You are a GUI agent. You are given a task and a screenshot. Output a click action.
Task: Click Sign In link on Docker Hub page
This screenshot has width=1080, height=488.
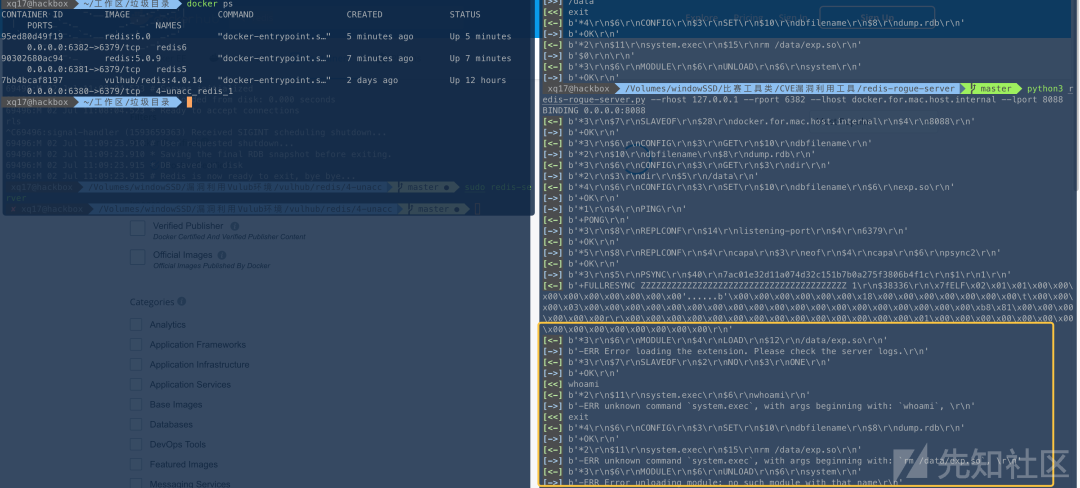point(793,19)
